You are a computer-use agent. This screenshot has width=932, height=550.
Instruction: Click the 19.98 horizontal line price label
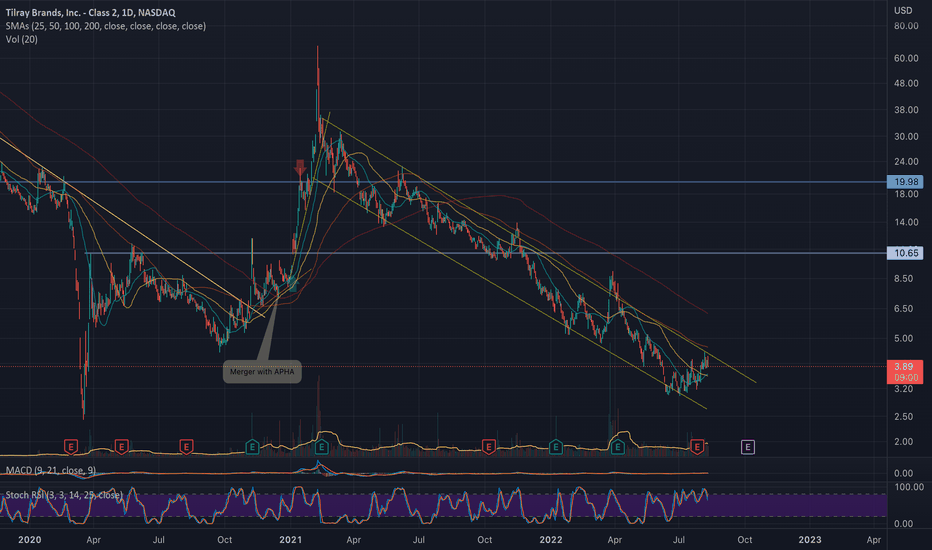coord(905,182)
